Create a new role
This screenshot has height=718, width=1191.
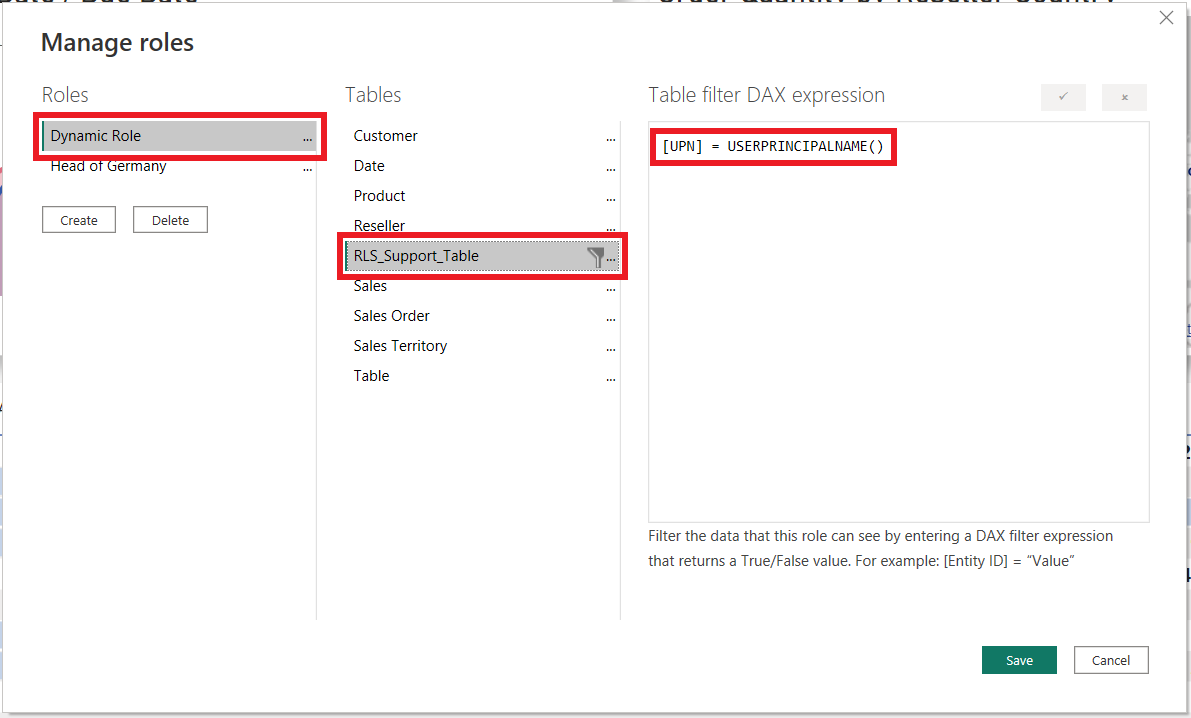tap(78, 219)
